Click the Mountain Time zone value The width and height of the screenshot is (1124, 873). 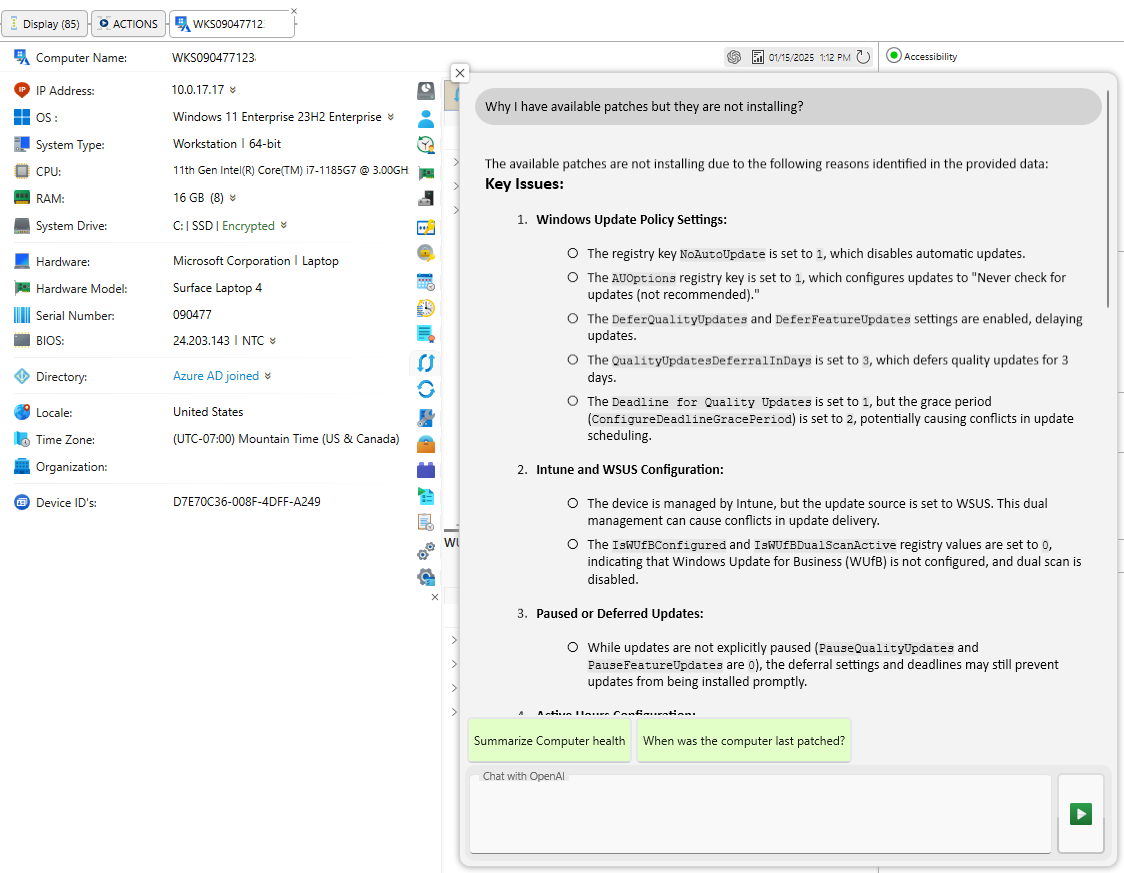pos(286,439)
